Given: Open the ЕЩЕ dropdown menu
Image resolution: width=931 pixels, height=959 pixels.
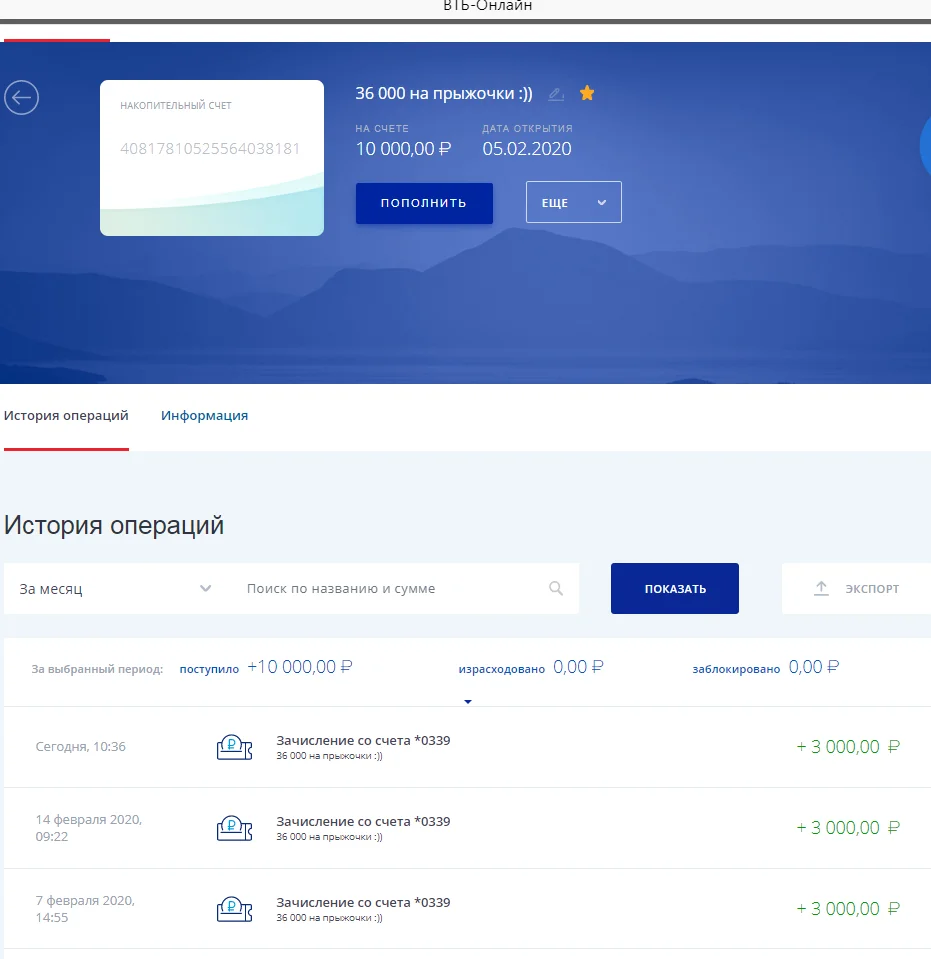Looking at the screenshot, I should [573, 201].
